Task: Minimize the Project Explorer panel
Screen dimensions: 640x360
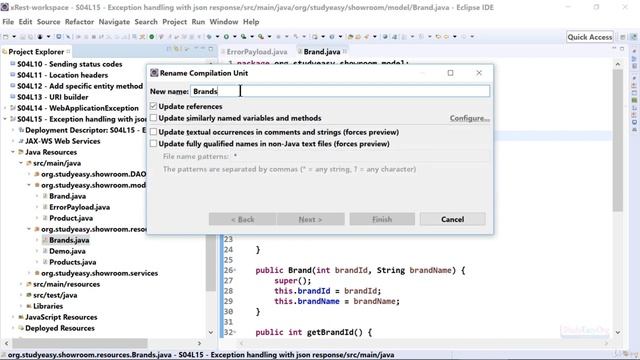Action: (x=202, y=49)
